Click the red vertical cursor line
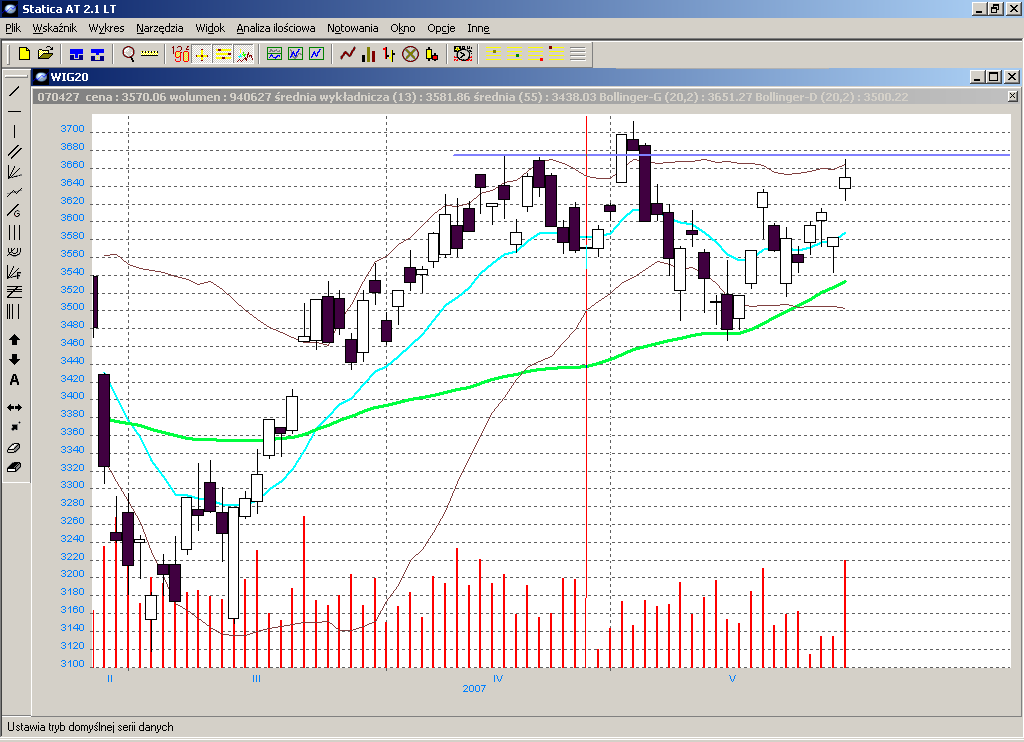This screenshot has height=742, width=1024. 586,356
